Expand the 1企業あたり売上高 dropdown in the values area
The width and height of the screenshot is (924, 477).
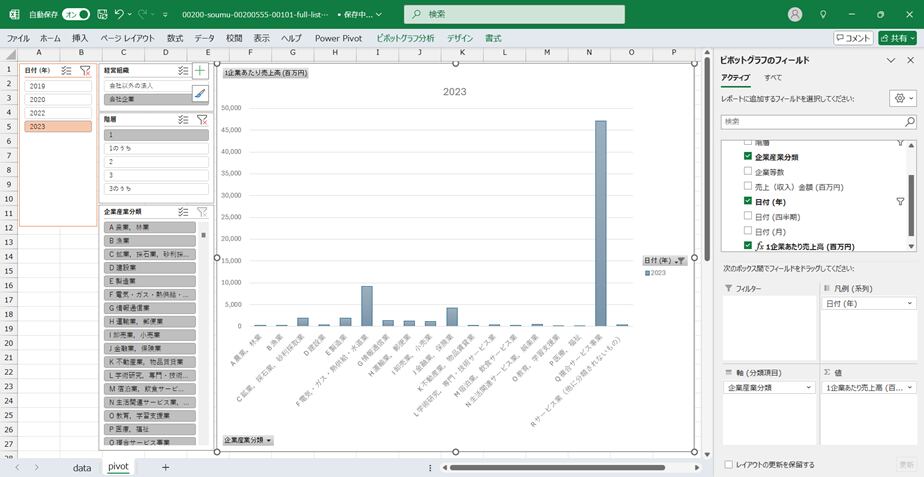pos(909,386)
